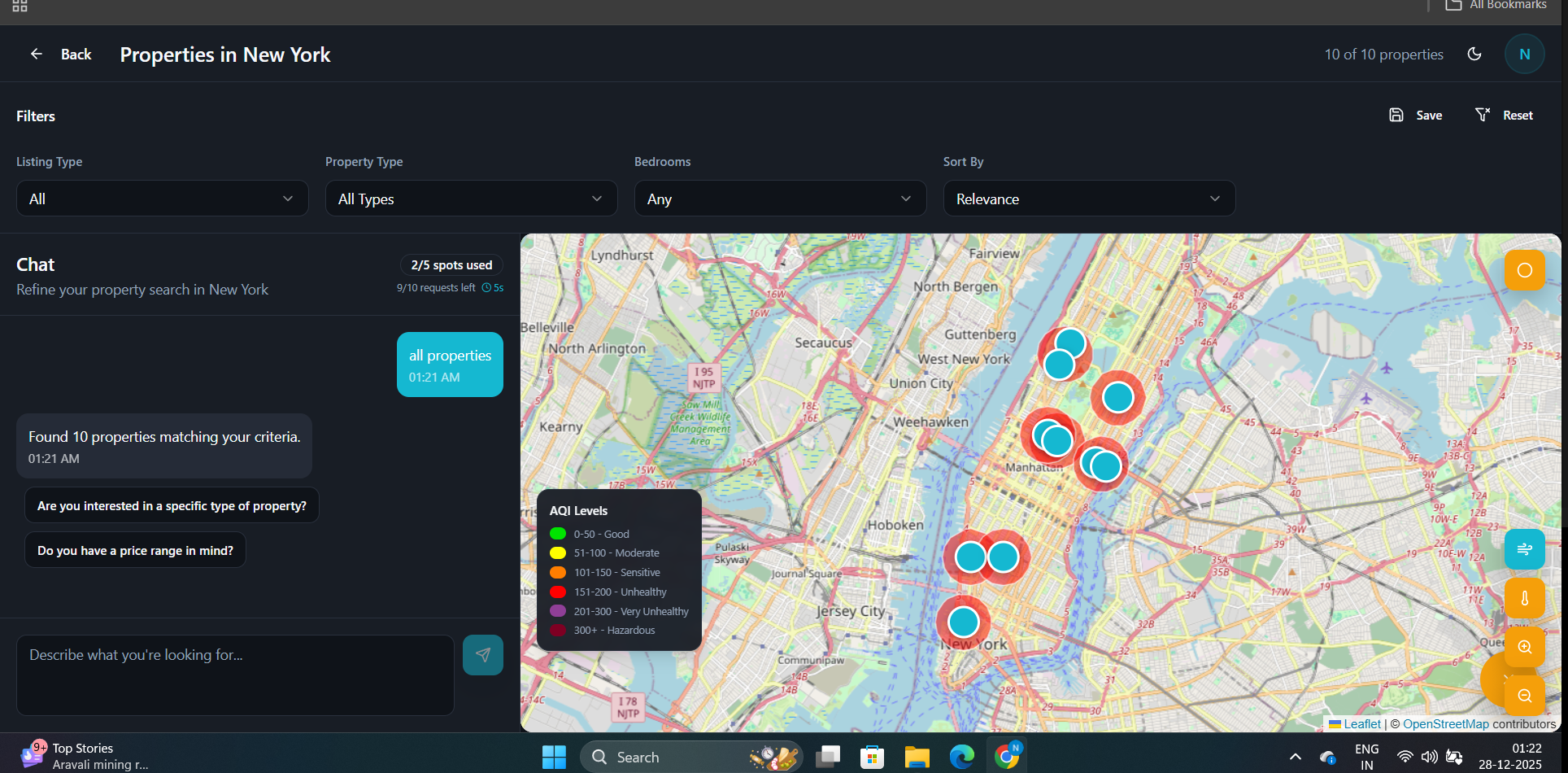
Task: Reset all filters
Action: pyautogui.click(x=1504, y=115)
